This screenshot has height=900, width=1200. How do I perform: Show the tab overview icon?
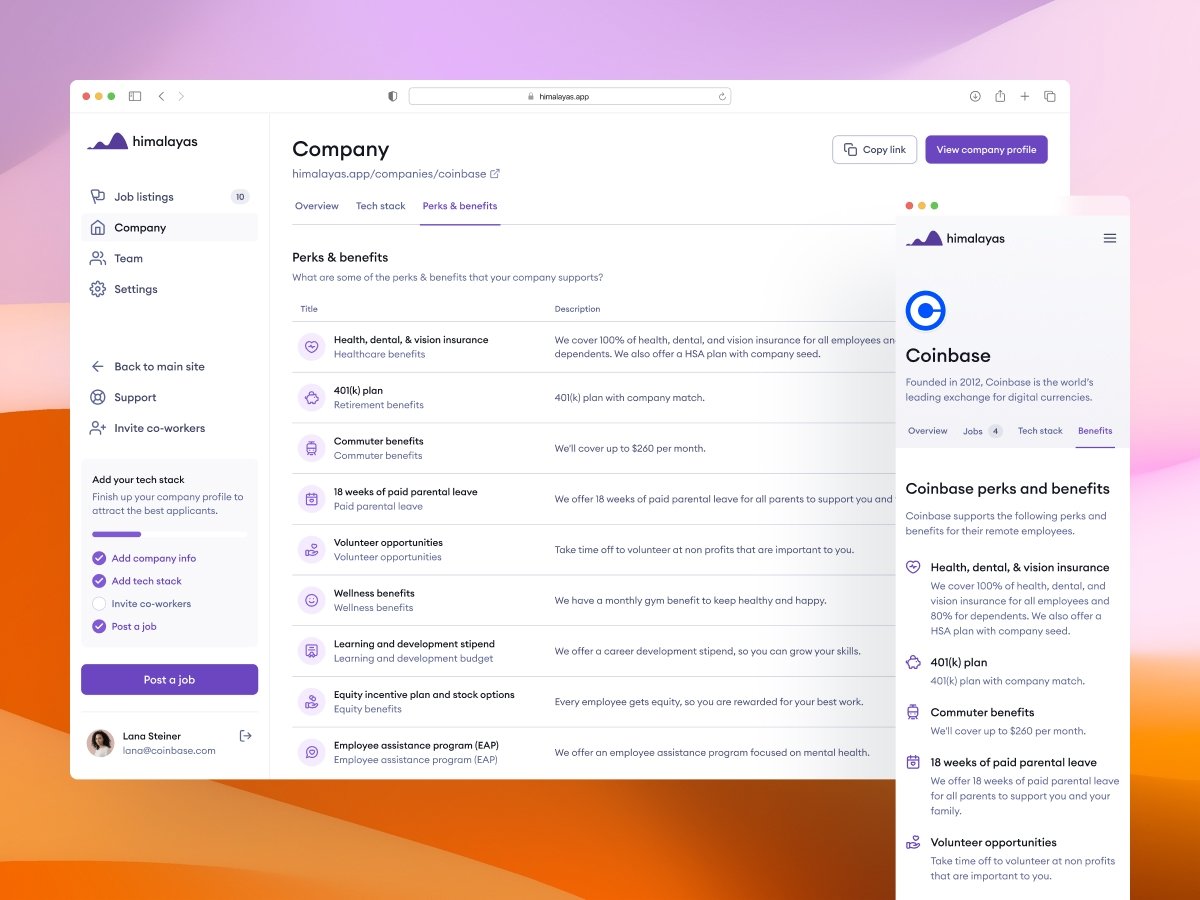[x=1050, y=96]
